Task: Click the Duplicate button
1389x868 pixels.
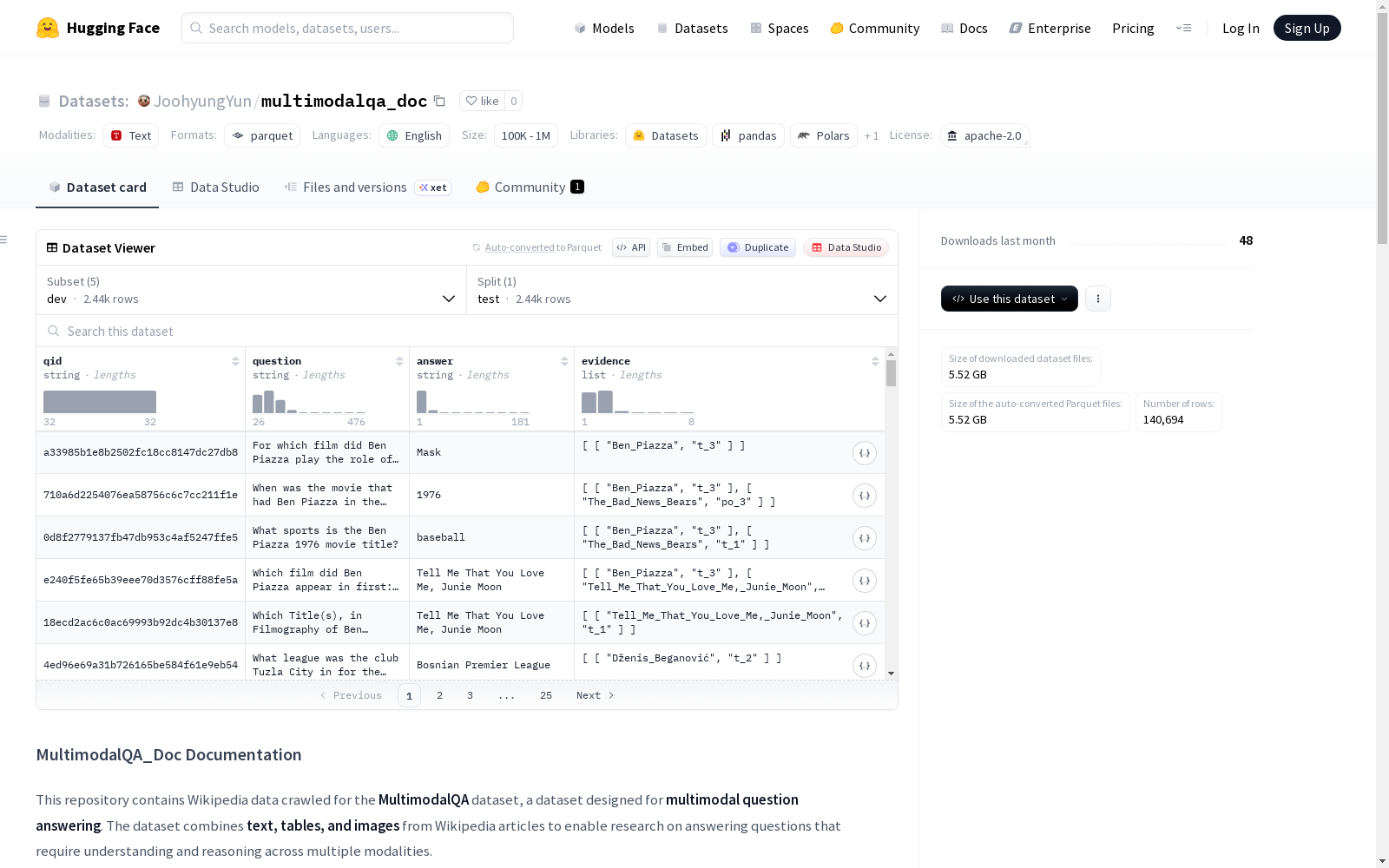Action: click(x=758, y=247)
